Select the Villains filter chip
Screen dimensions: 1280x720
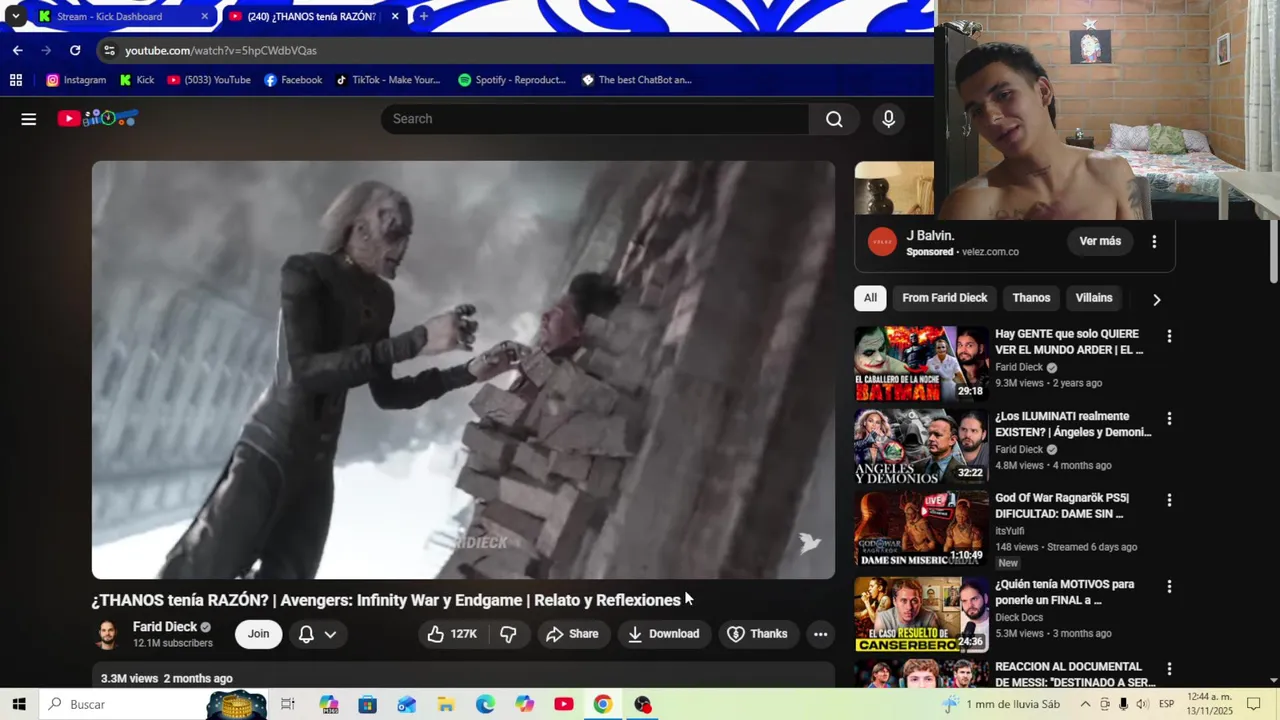click(1094, 298)
